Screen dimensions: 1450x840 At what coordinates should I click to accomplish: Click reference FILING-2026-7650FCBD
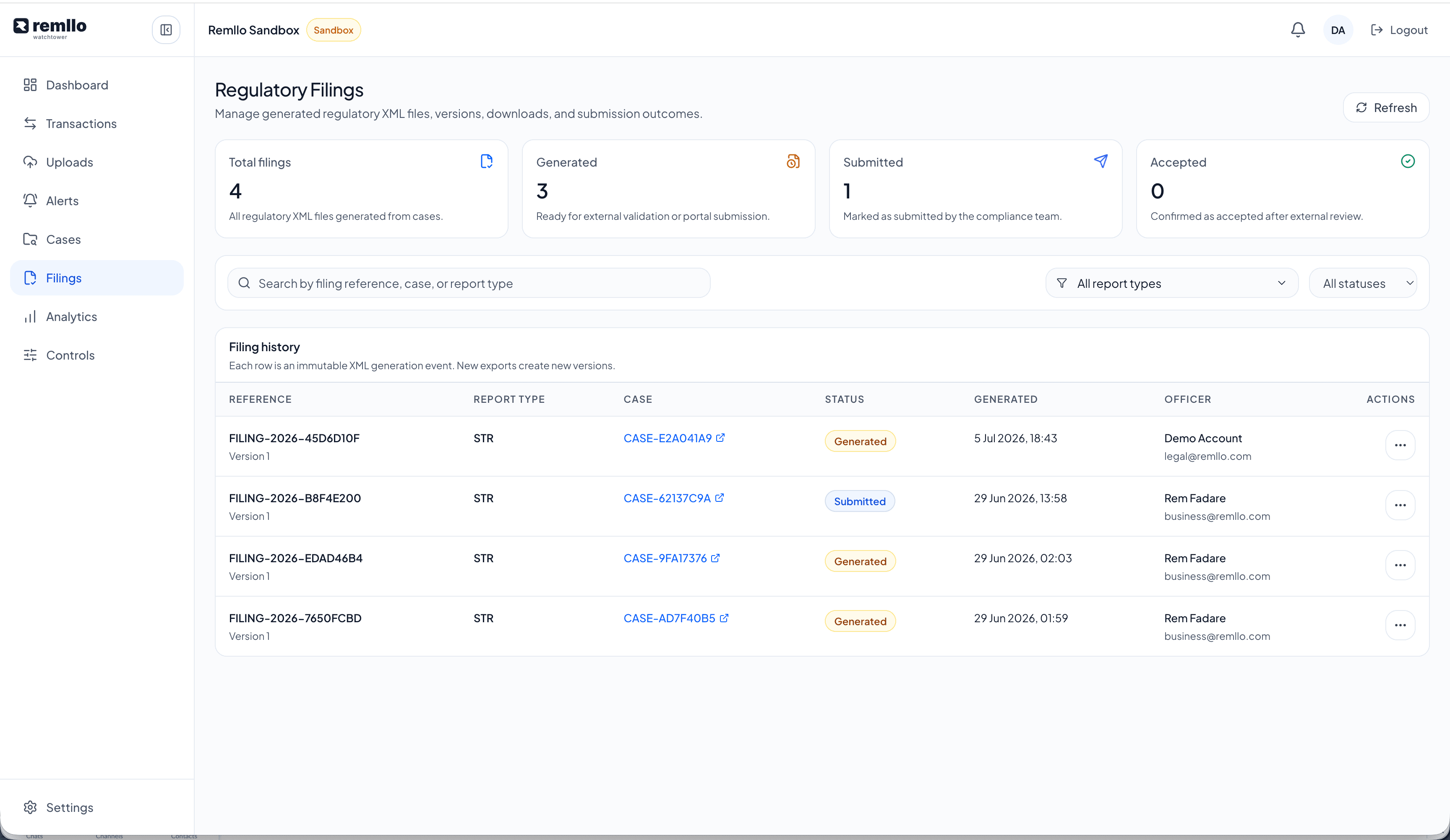coord(295,618)
